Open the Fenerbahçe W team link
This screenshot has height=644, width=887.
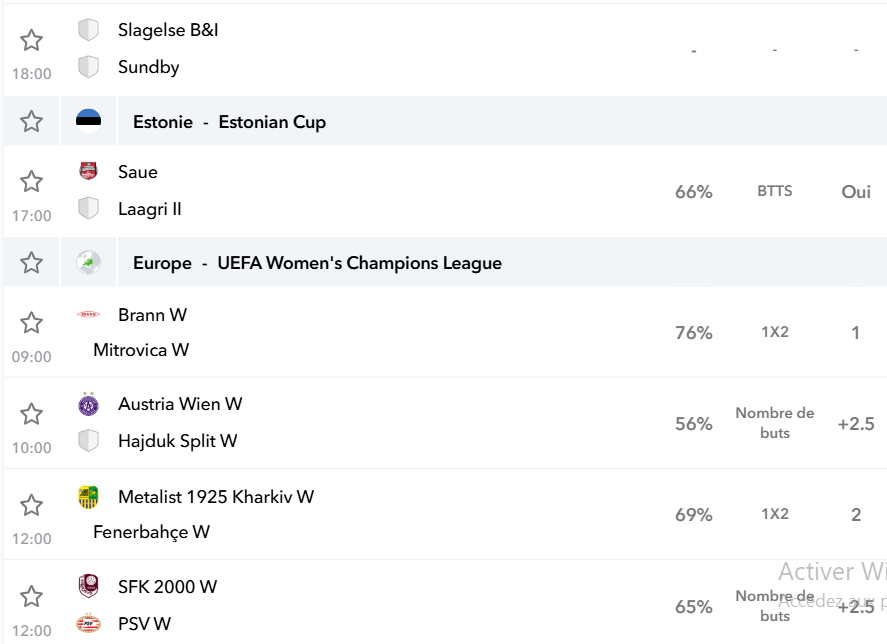coord(152,532)
